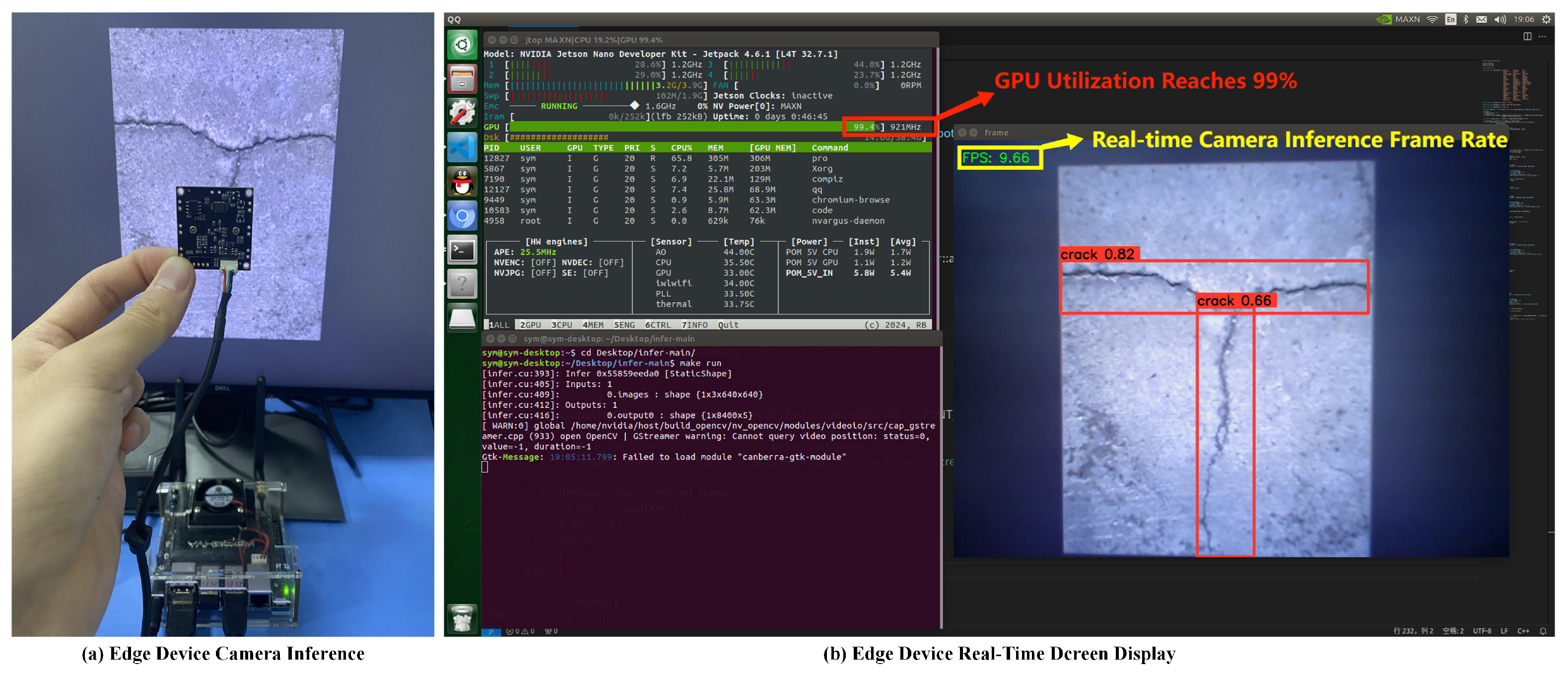
Task: Open the Trash bin in launcher
Action: pos(462,619)
